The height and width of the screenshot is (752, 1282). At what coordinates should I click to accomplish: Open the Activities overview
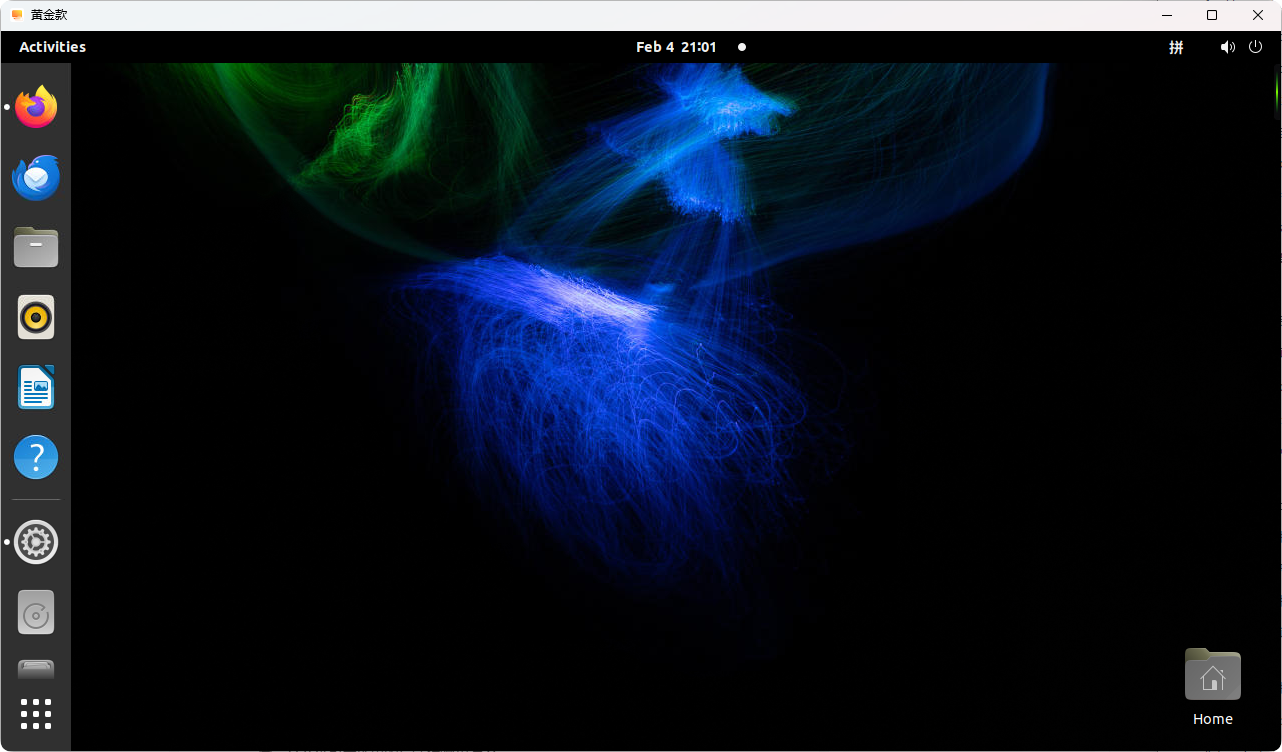52,47
